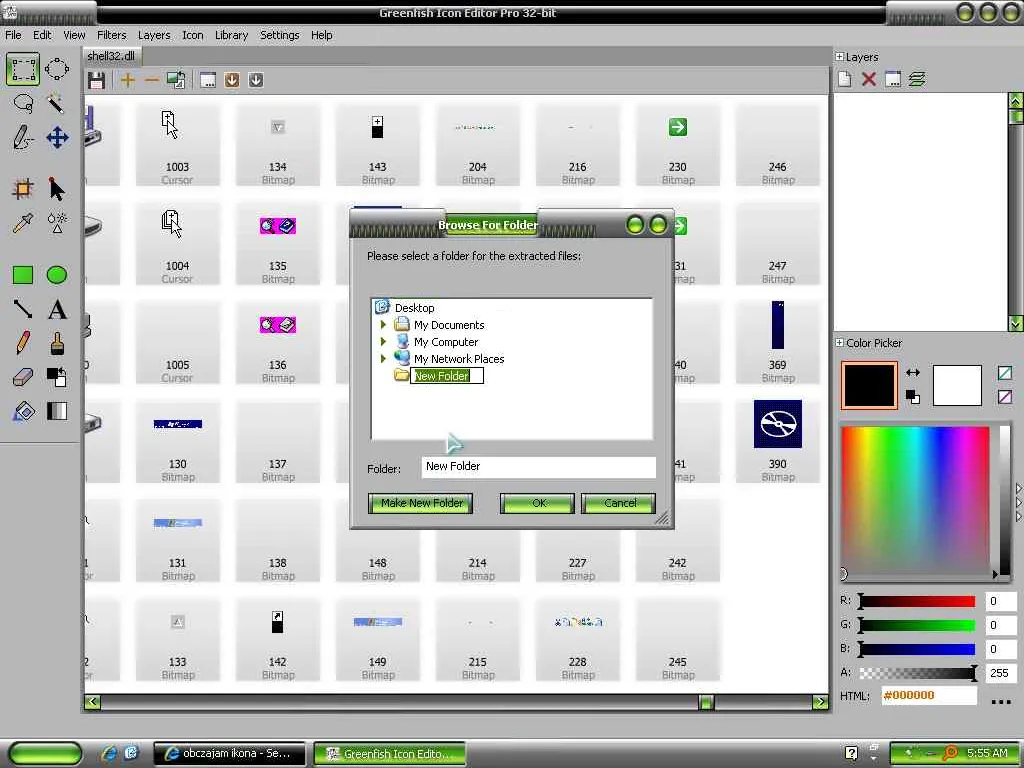This screenshot has height=768, width=1024.
Task: Click inside the Folder name field
Action: (538, 466)
